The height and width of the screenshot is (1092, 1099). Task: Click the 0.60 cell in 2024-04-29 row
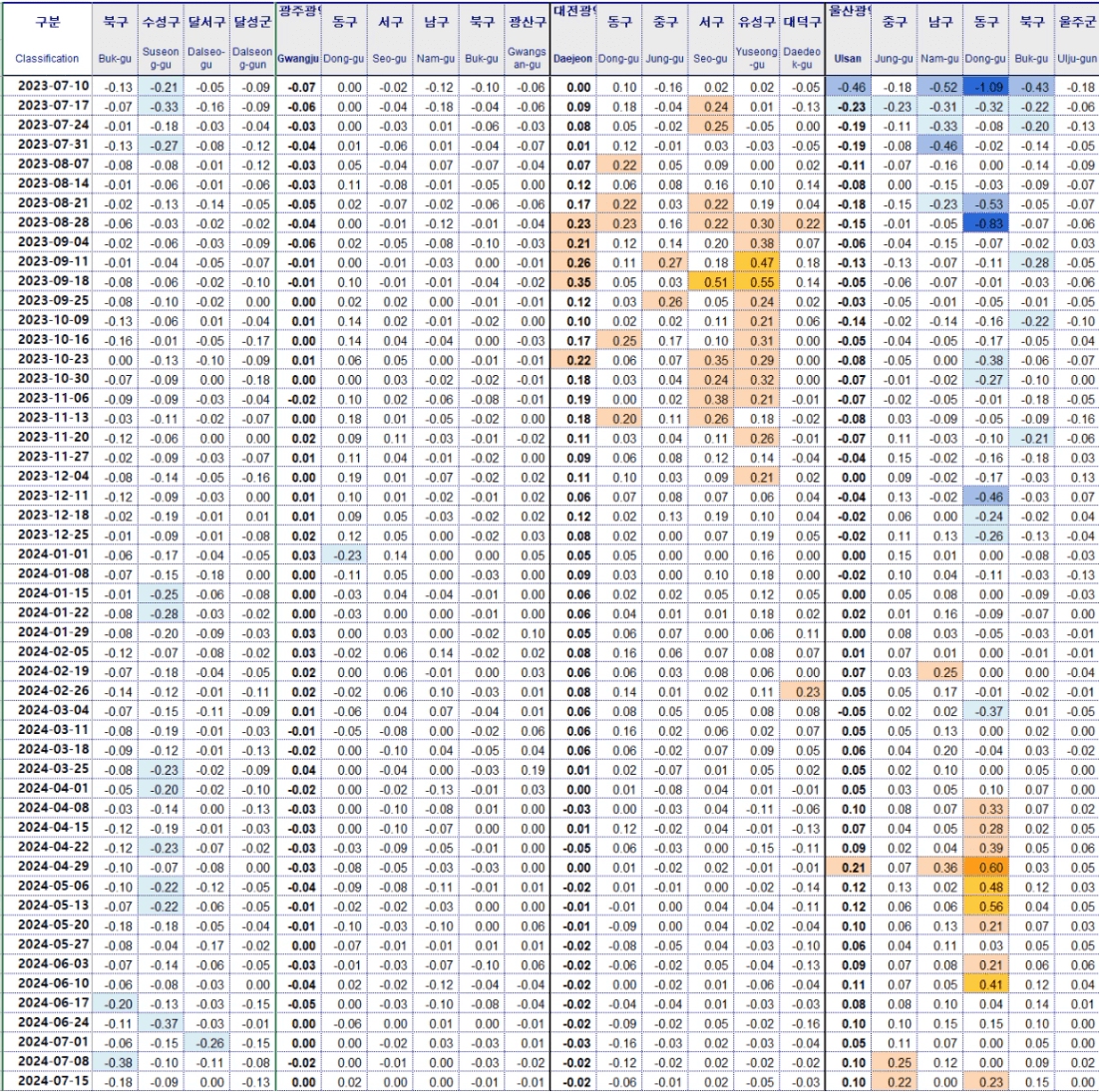pyautogui.click(x=986, y=867)
